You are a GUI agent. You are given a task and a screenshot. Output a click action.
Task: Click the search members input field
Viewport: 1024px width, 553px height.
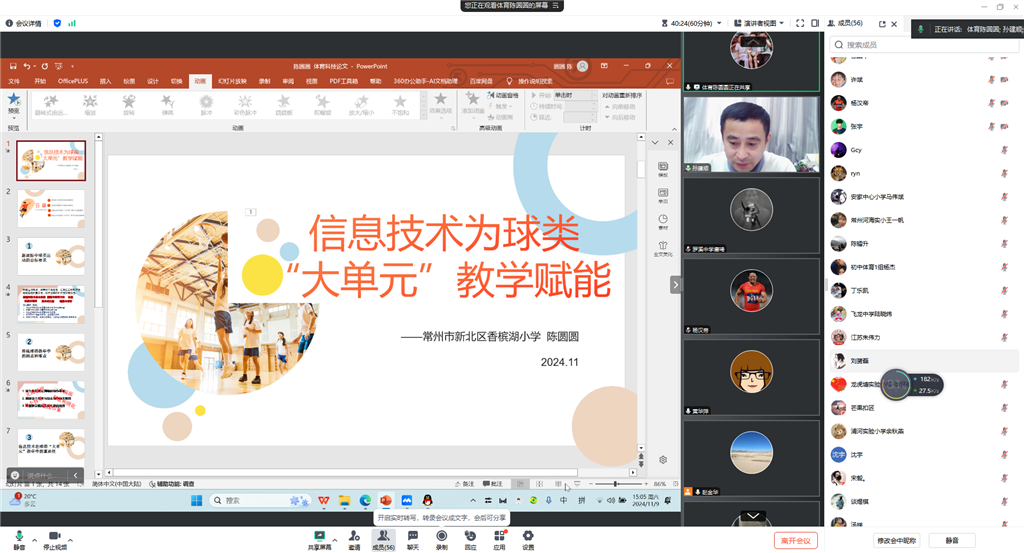(926, 44)
